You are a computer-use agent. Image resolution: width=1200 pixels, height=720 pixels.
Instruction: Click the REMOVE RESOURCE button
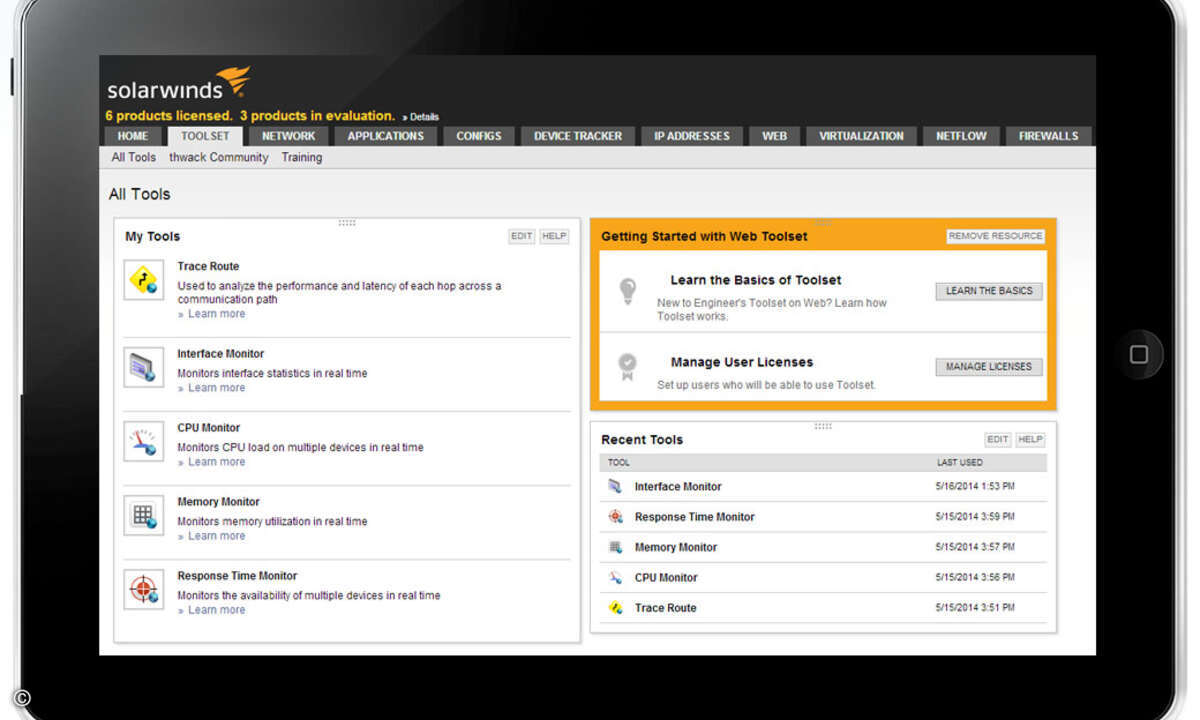point(995,236)
